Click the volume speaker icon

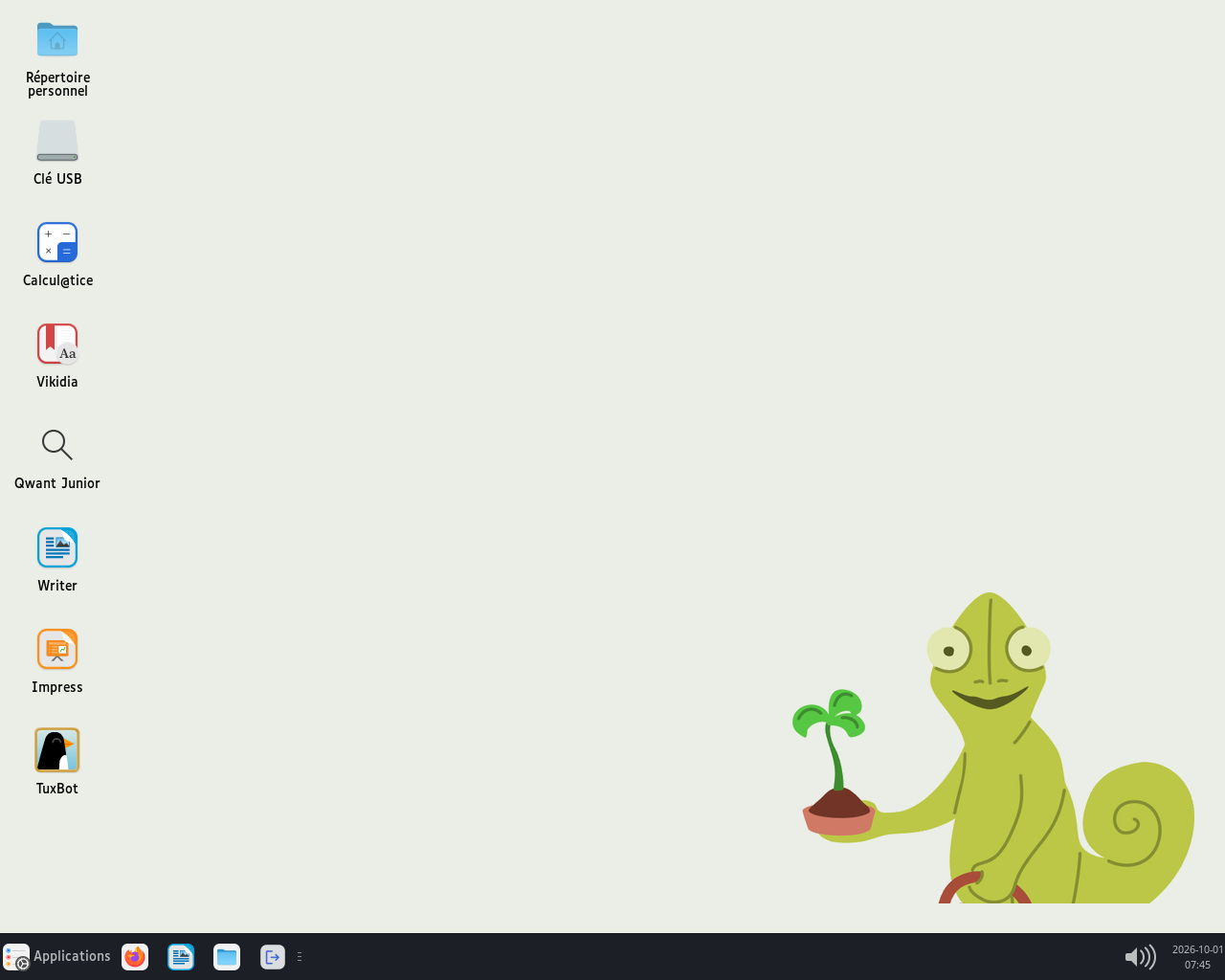(x=1140, y=957)
